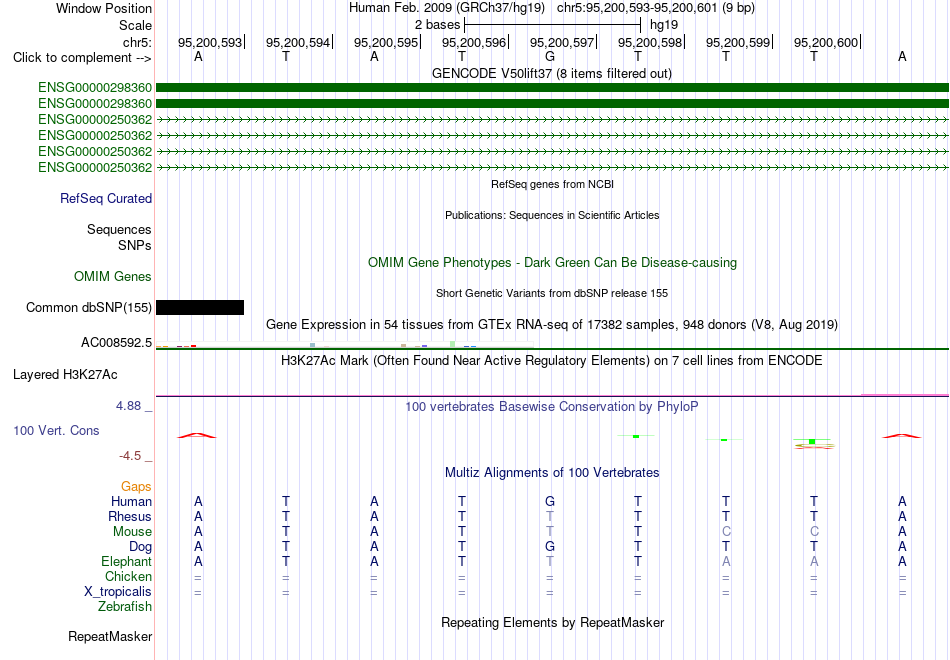Image resolution: width=950 pixels, height=660 pixels.
Task: Click the 'RefSeq genes from NCBI' track title
Action: click(x=552, y=184)
